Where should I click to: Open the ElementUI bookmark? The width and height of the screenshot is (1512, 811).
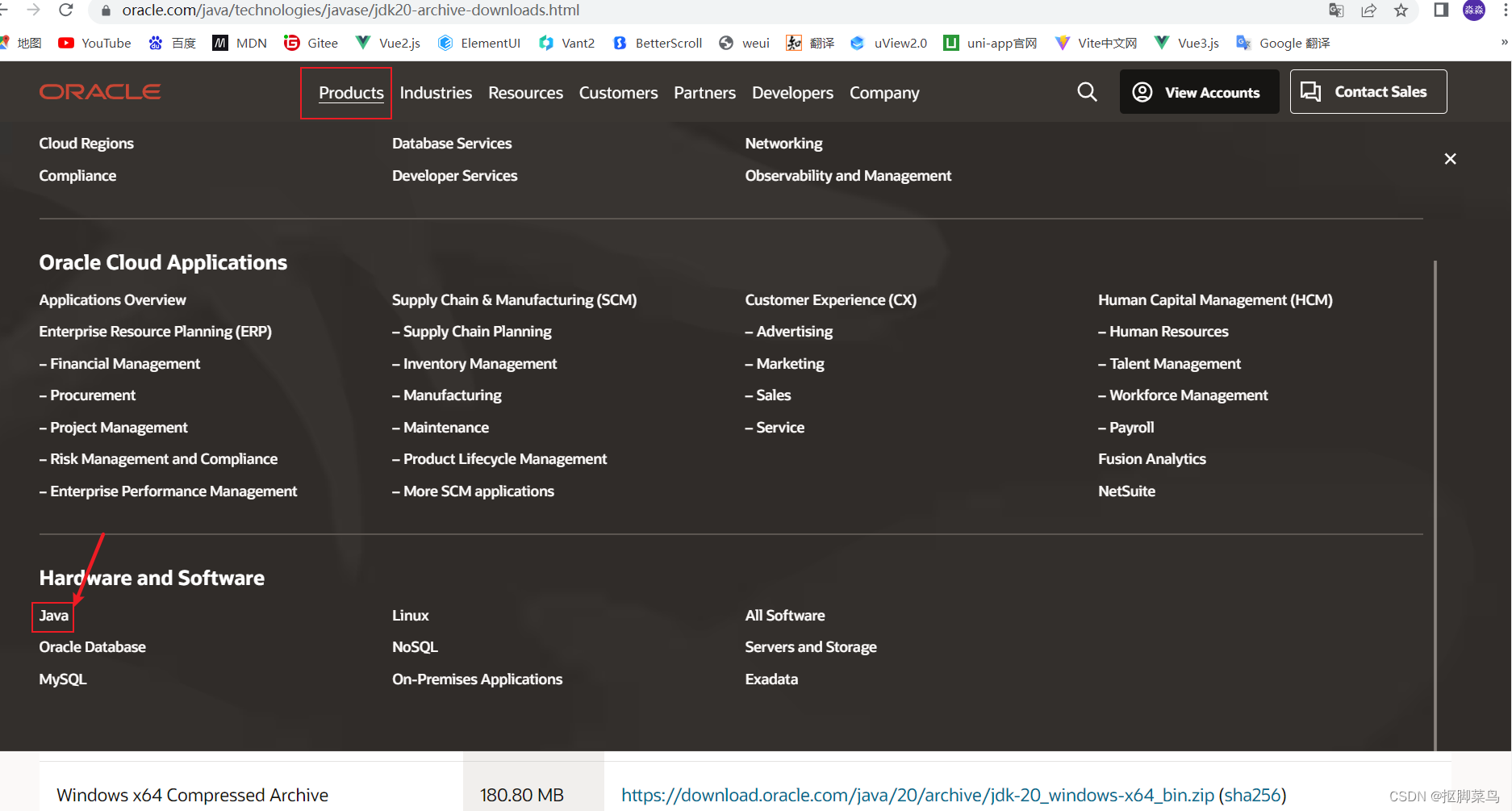[479, 43]
